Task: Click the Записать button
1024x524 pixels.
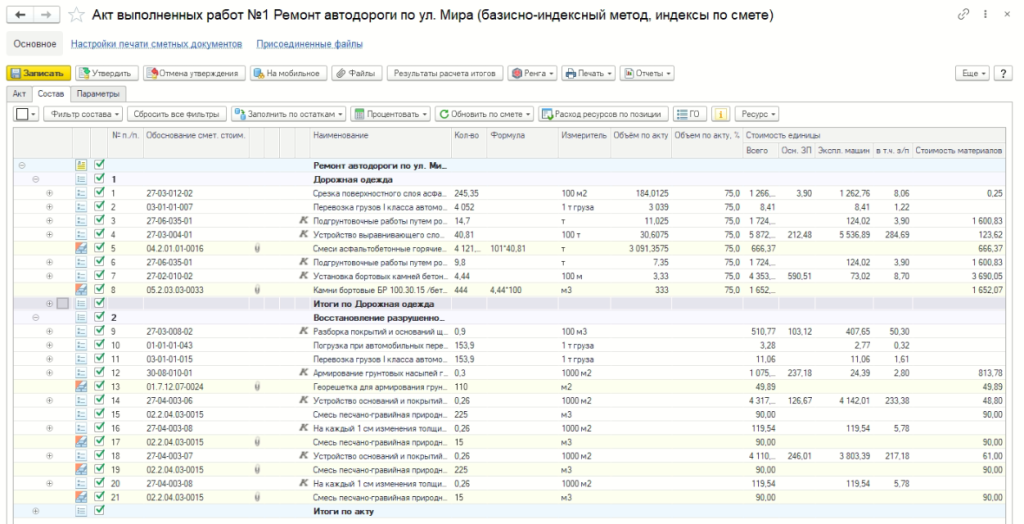Action: click(40, 73)
